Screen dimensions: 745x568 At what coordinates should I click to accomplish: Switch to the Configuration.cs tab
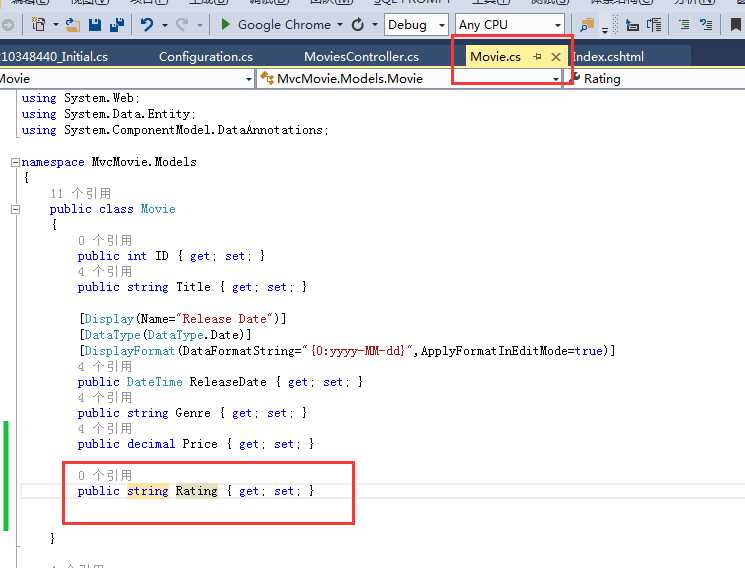[206, 57]
